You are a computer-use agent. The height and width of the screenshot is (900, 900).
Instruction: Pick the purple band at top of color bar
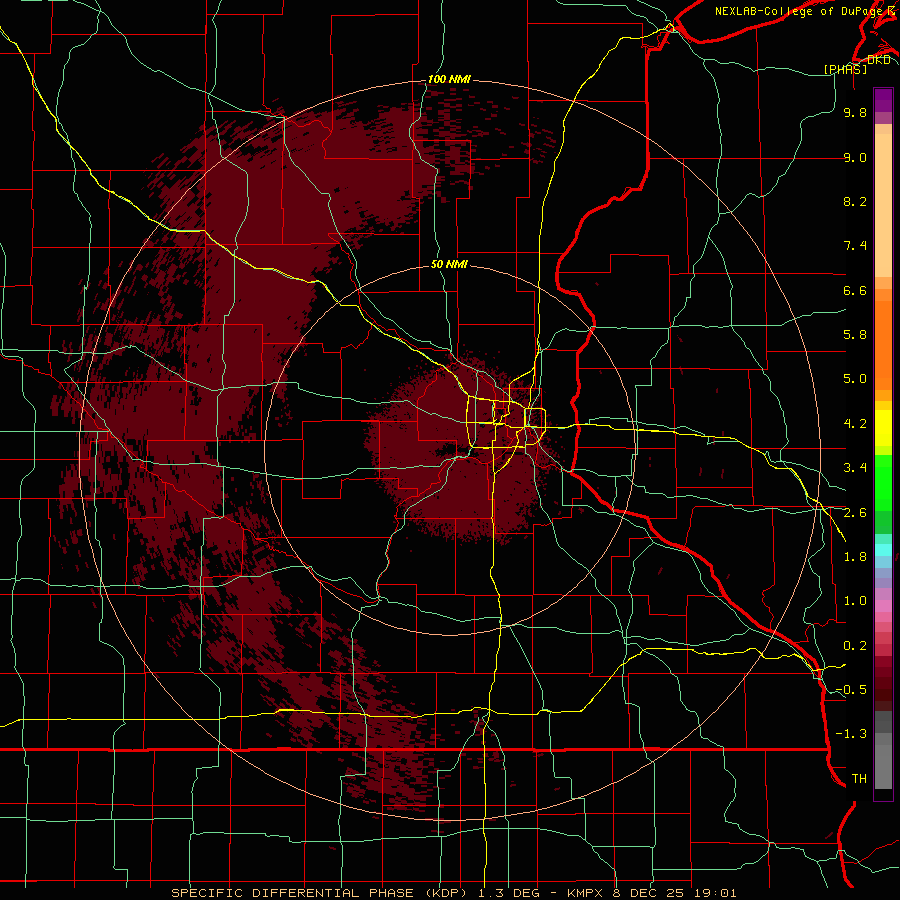[883, 100]
